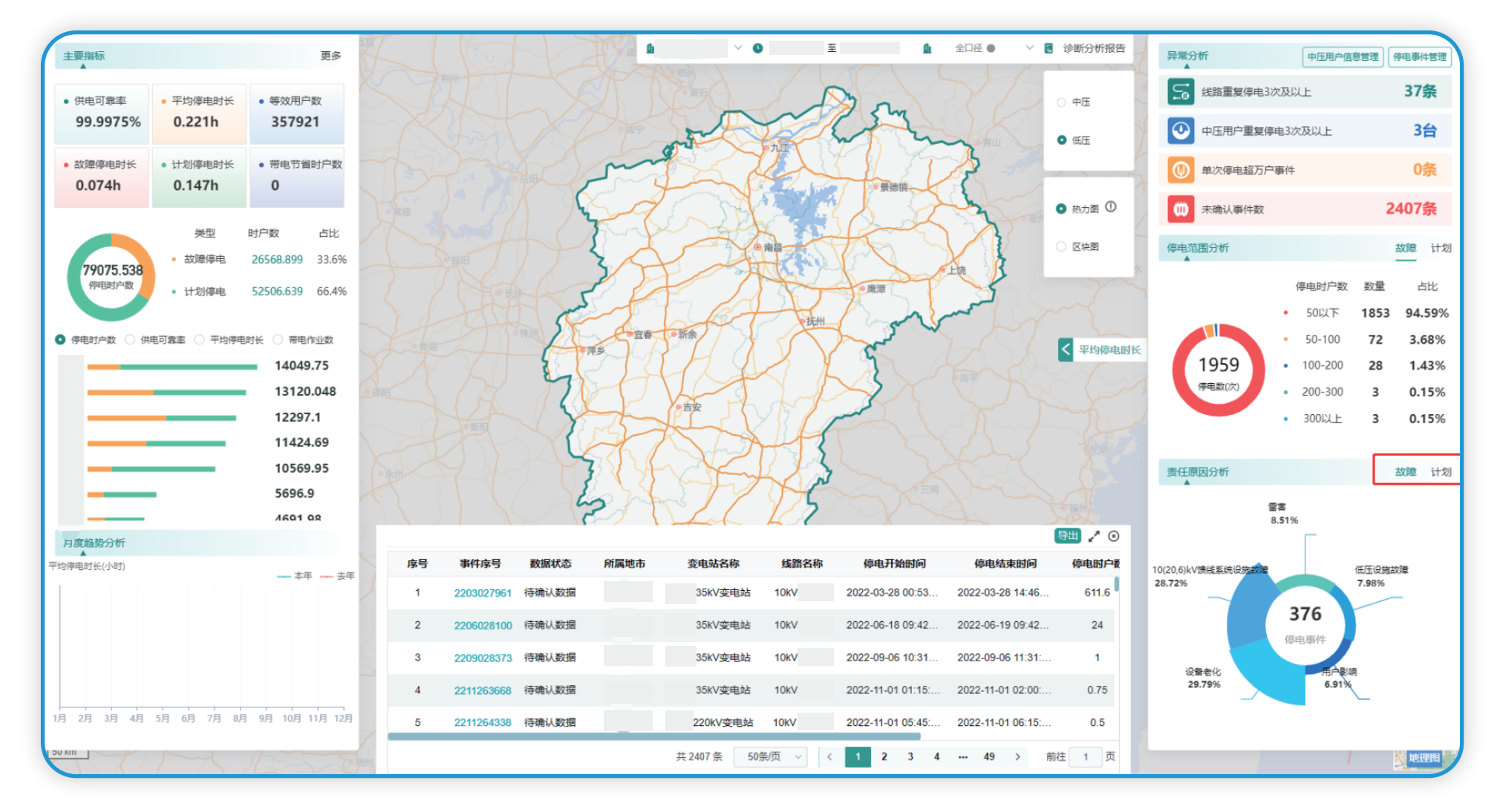Click the 中压用户重复停电3次及以上 blue icon
This screenshot has height=812, width=1500.
pyautogui.click(x=1180, y=131)
